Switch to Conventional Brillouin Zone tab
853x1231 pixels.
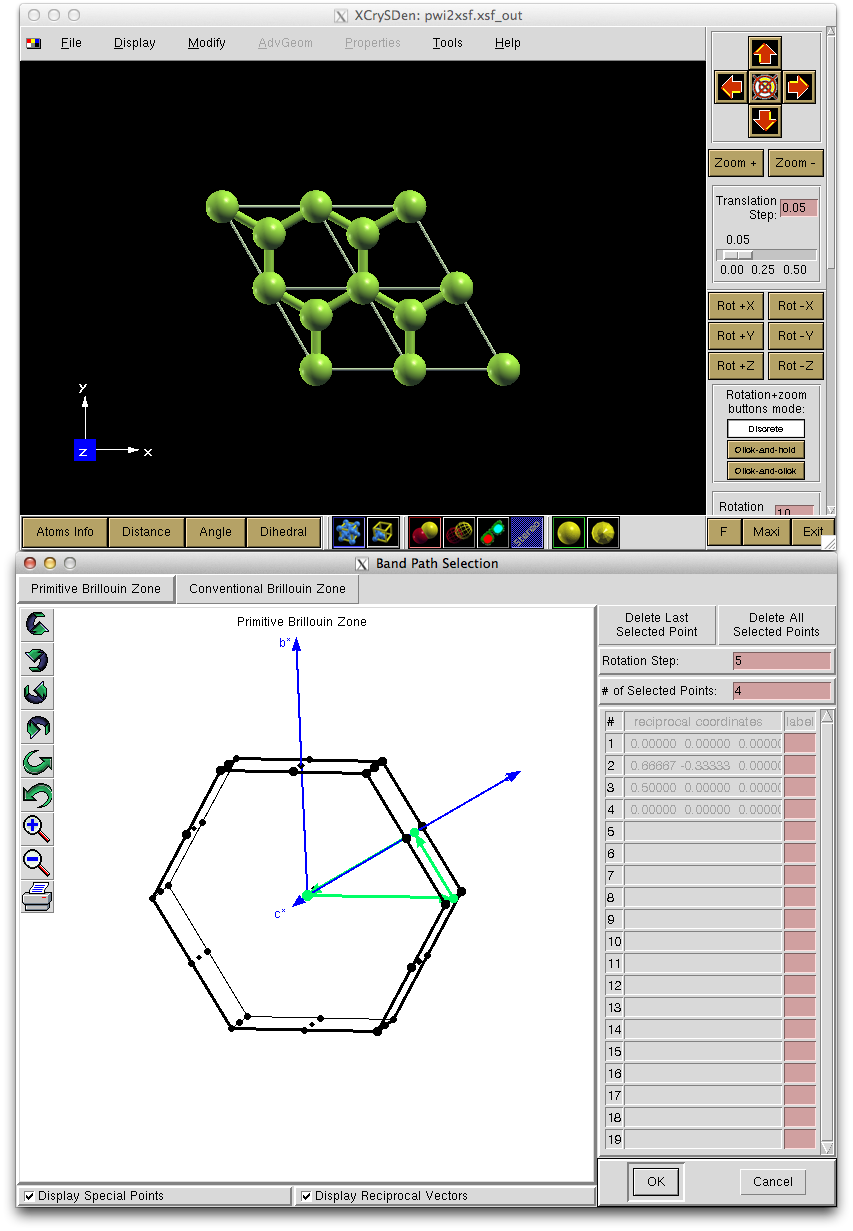(267, 589)
